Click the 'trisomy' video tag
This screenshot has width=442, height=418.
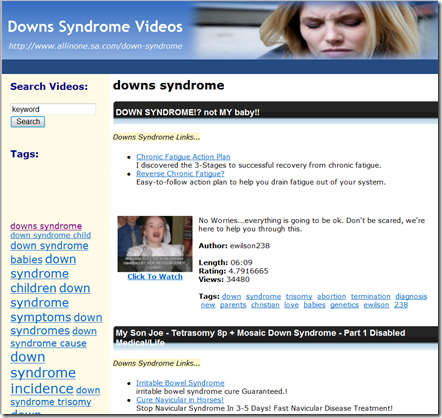(299, 296)
